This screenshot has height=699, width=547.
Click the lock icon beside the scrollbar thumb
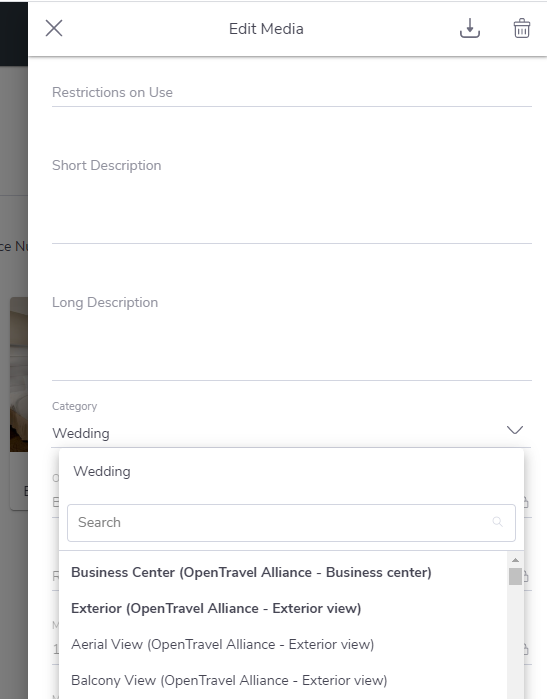point(526,576)
